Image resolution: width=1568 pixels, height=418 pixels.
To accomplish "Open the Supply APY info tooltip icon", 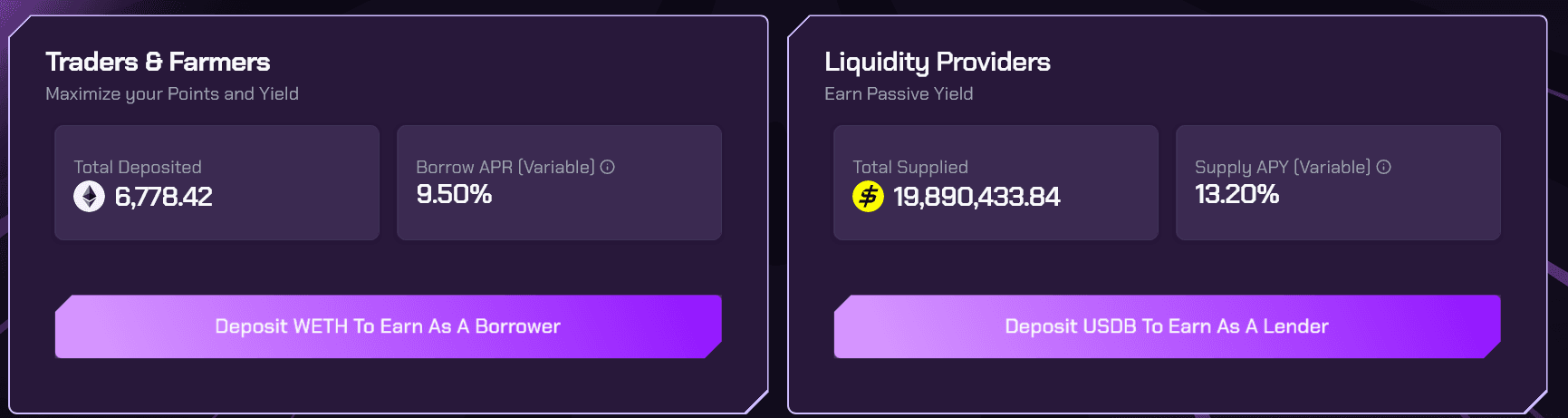I will 1383,167.
